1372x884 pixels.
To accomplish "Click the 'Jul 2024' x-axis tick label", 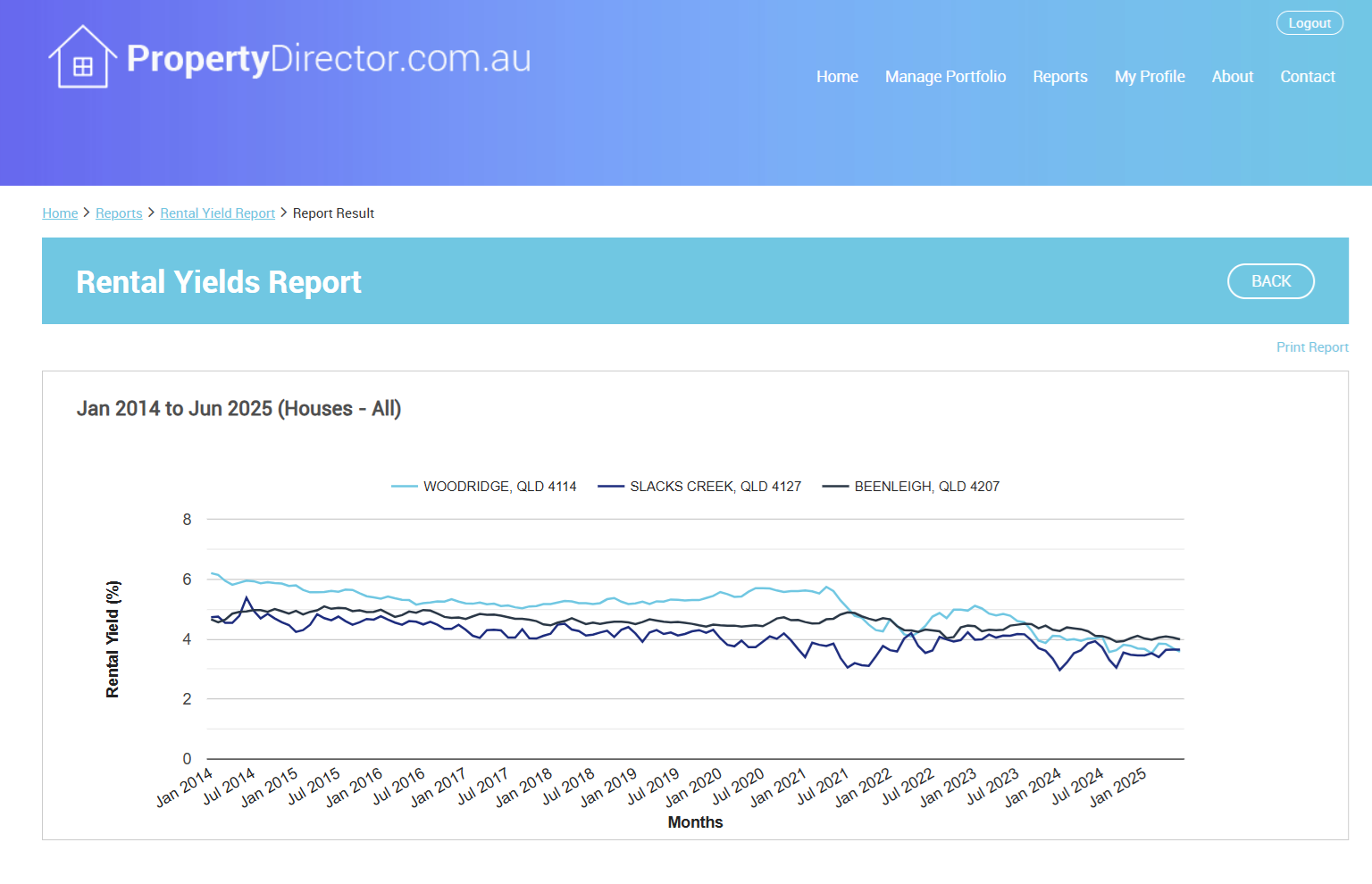I will pyautogui.click(x=1078, y=786).
